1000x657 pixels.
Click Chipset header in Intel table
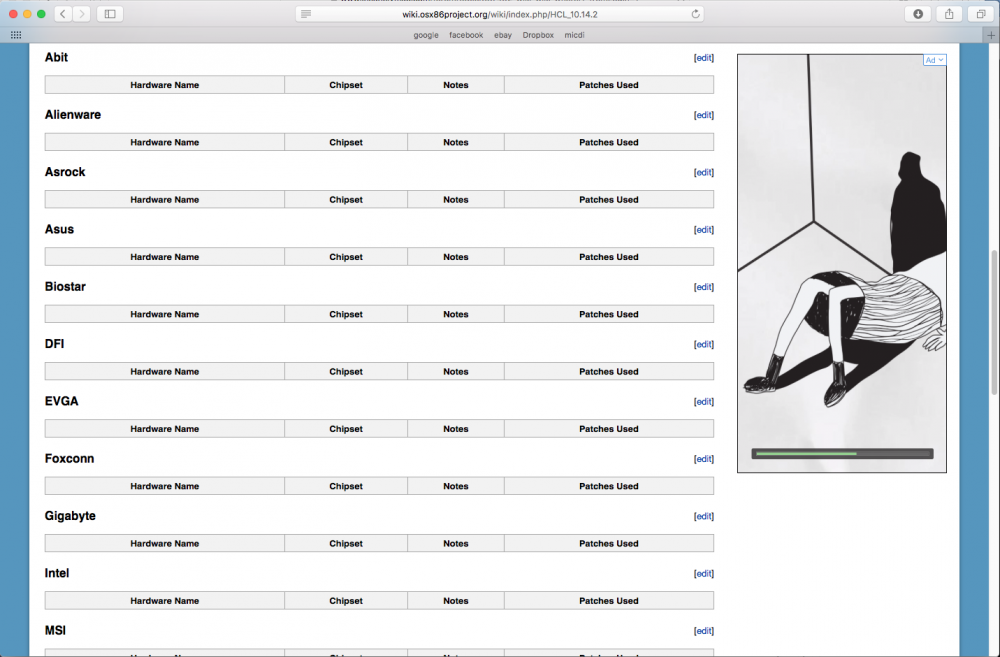point(346,601)
